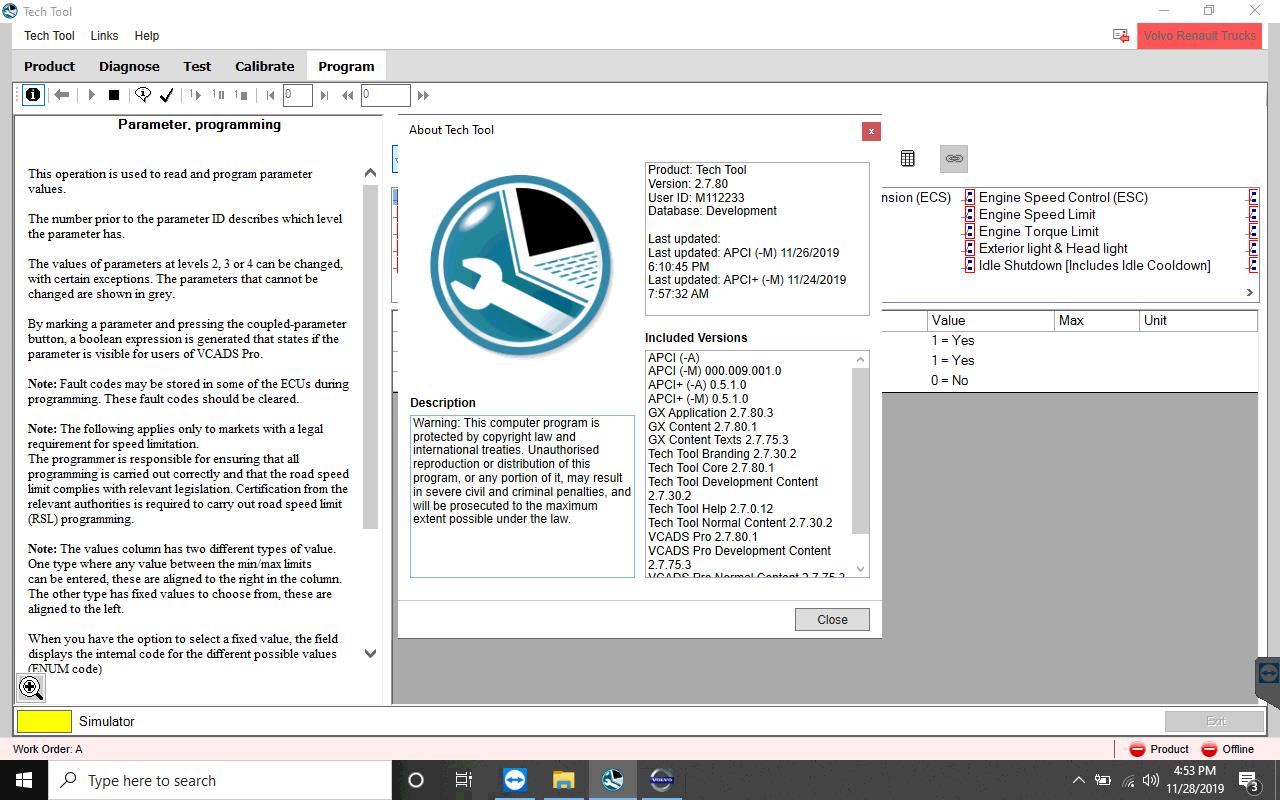The image size is (1280, 800).
Task: Click up arrow of Included Versions list
Action: coord(860,360)
